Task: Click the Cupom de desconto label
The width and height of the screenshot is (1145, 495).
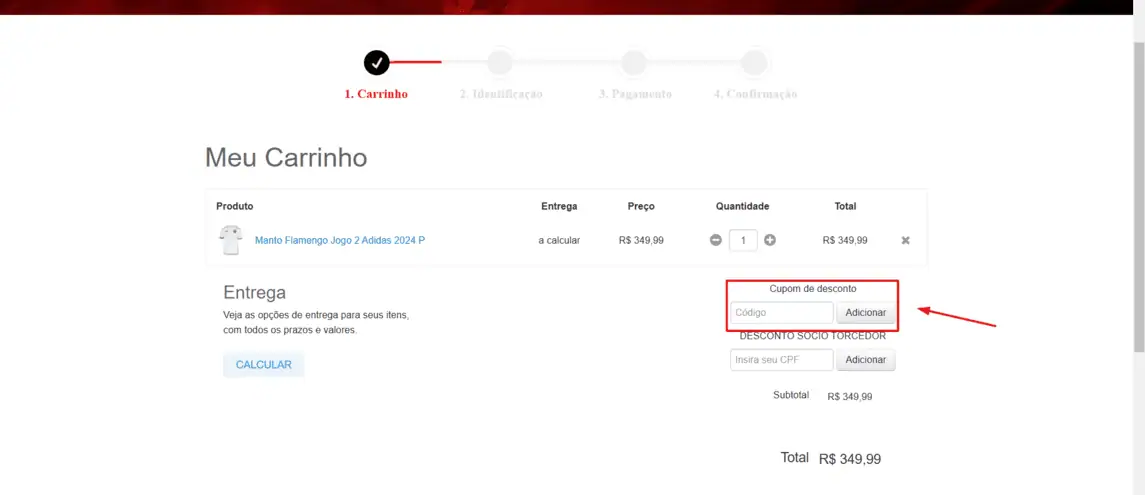Action: (813, 289)
